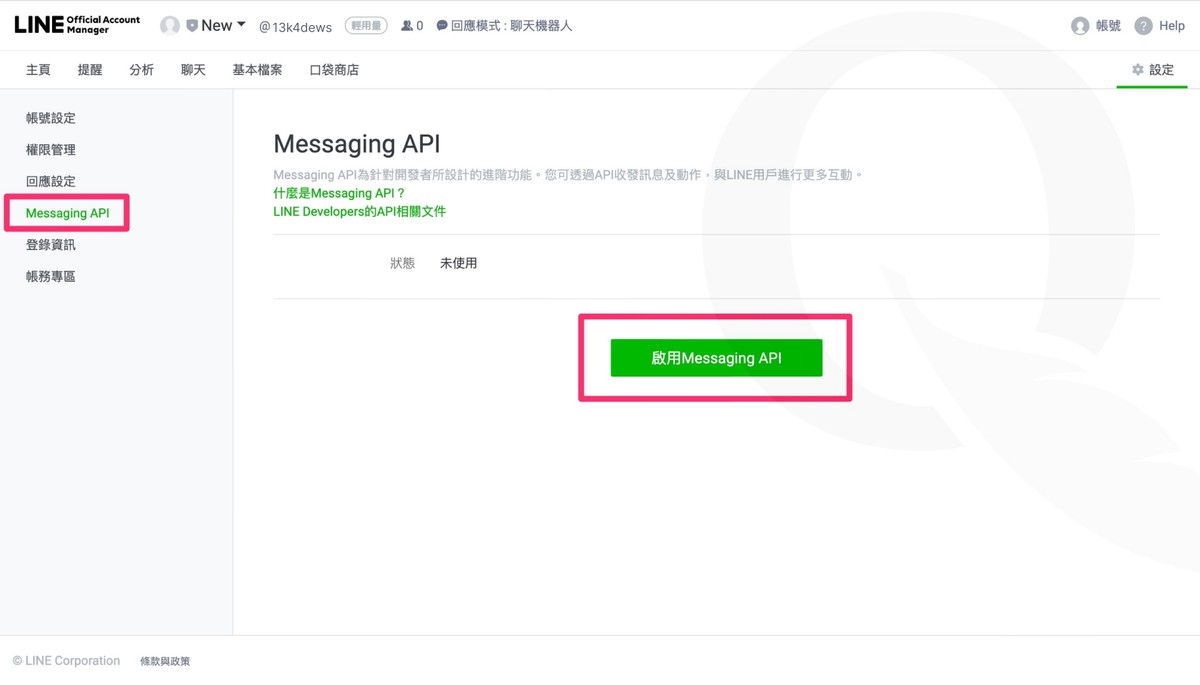Click the account profile avatar next to New
Screen dimensions: 1200x685
coord(170,26)
